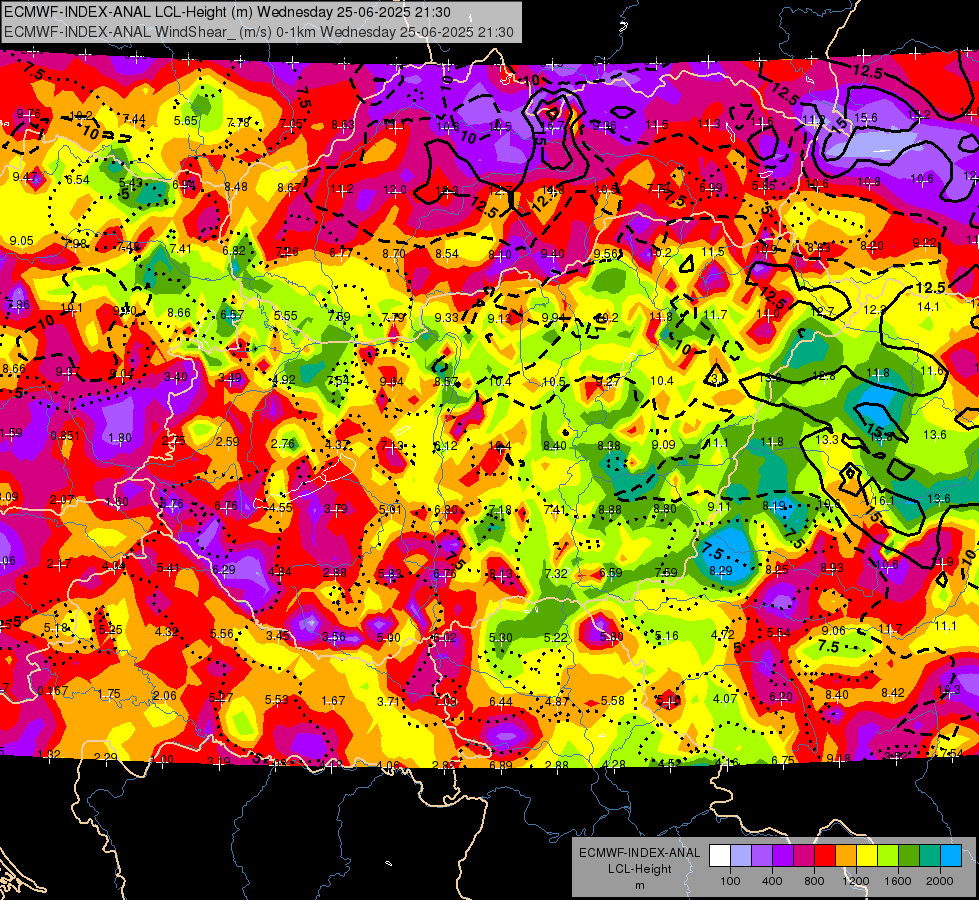Click the wind shear value '0.851'
Screen dimensions: 979x900
tap(65, 436)
